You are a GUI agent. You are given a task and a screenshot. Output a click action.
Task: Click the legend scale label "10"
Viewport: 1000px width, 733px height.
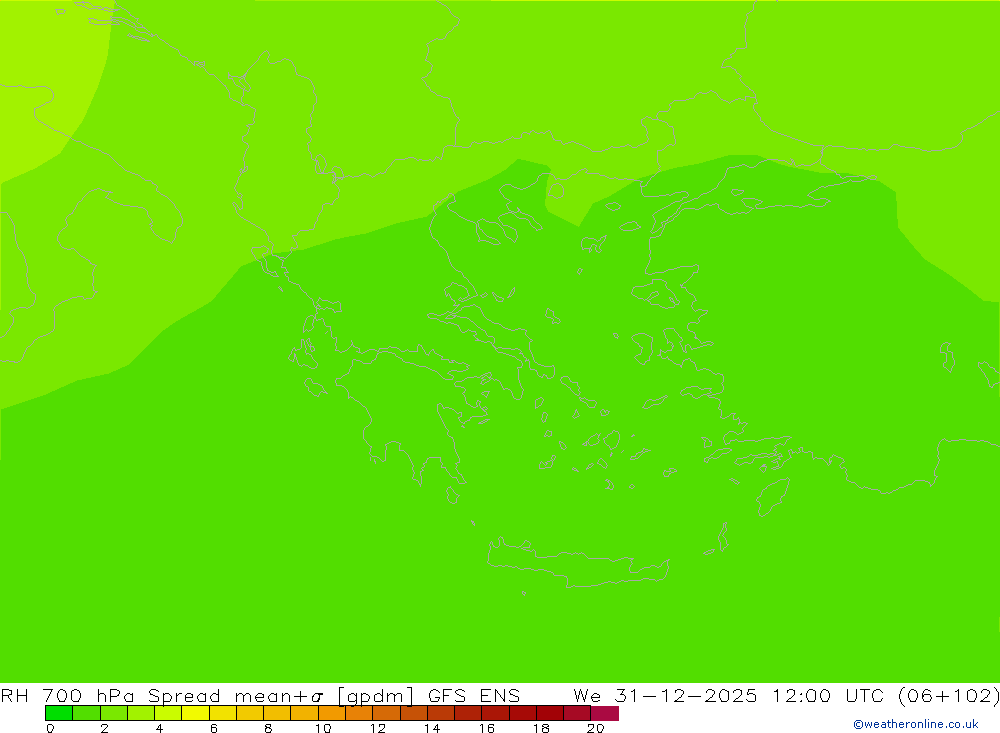(323, 728)
